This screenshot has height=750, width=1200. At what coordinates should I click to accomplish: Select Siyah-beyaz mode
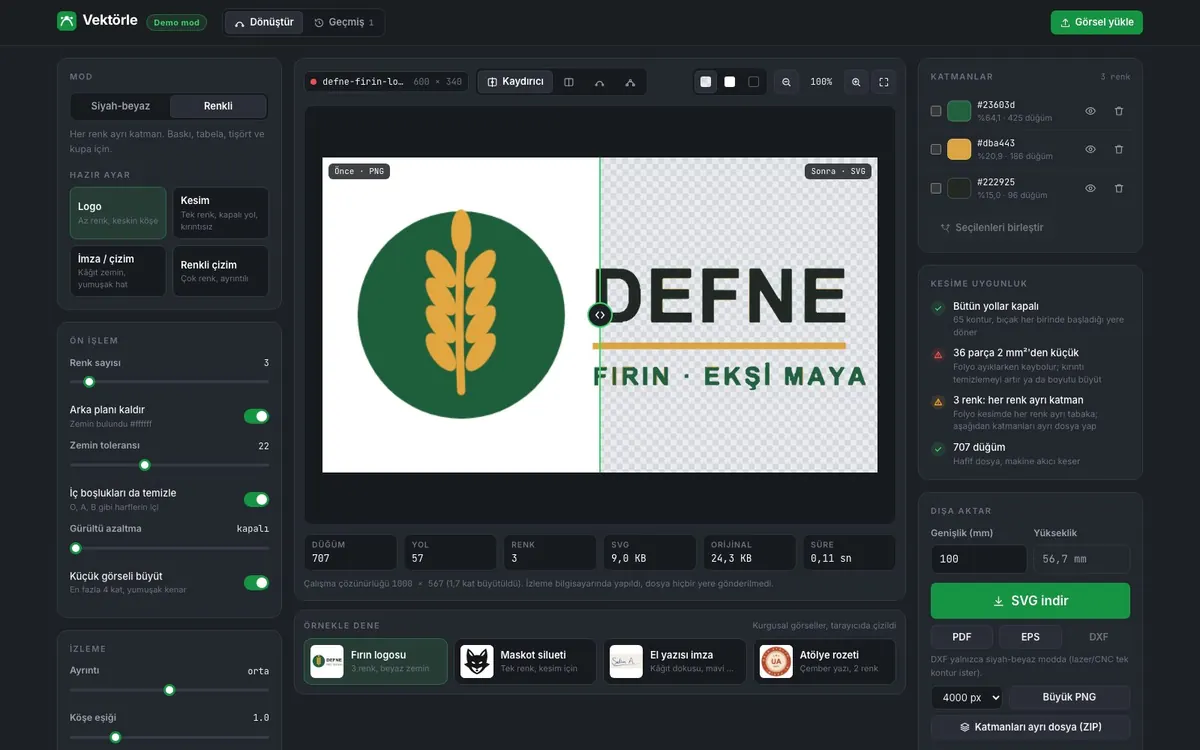pos(121,106)
